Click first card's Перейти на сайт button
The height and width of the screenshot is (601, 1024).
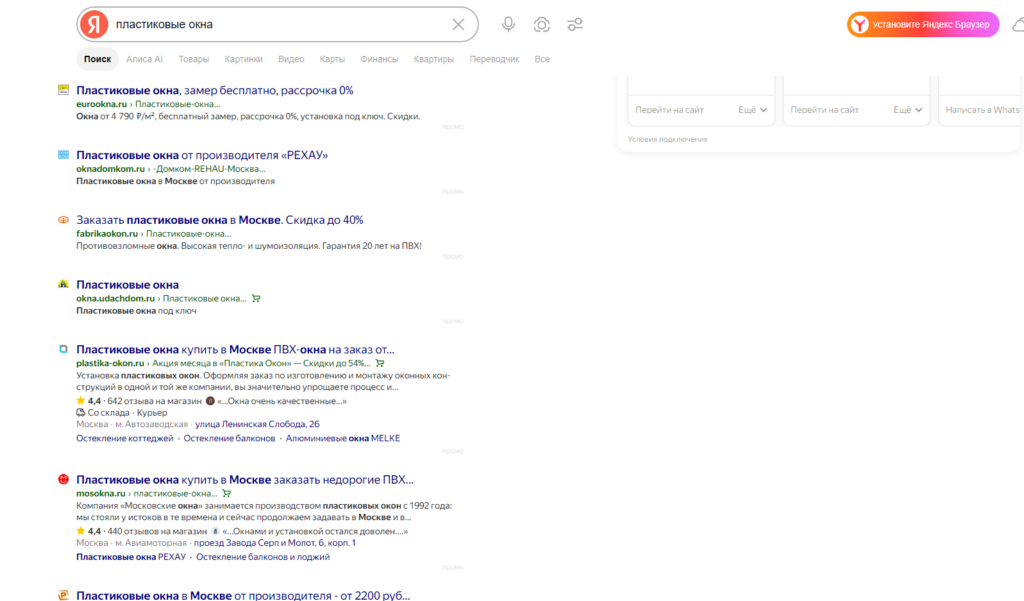(669, 110)
